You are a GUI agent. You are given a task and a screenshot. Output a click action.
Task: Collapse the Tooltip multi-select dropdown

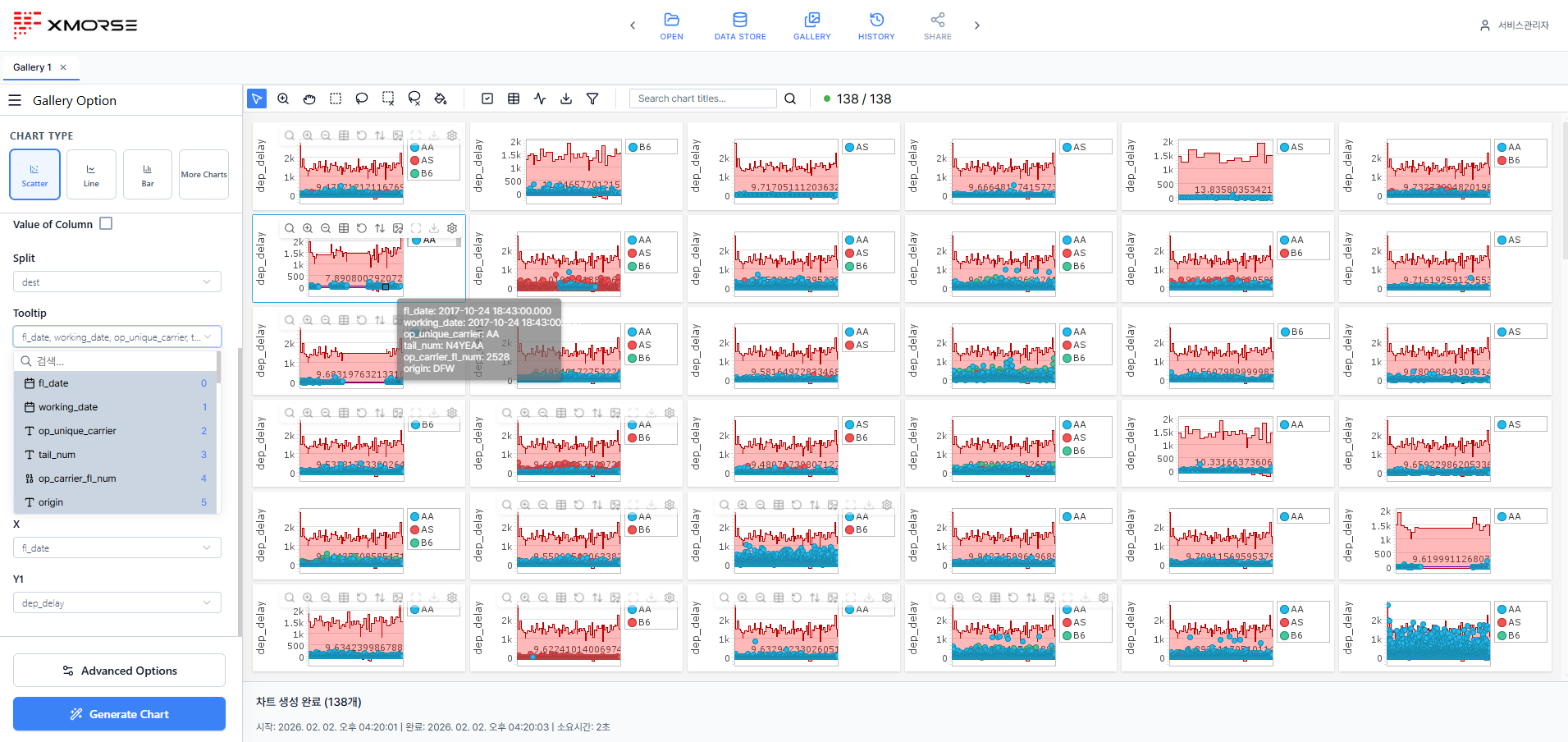point(117,337)
